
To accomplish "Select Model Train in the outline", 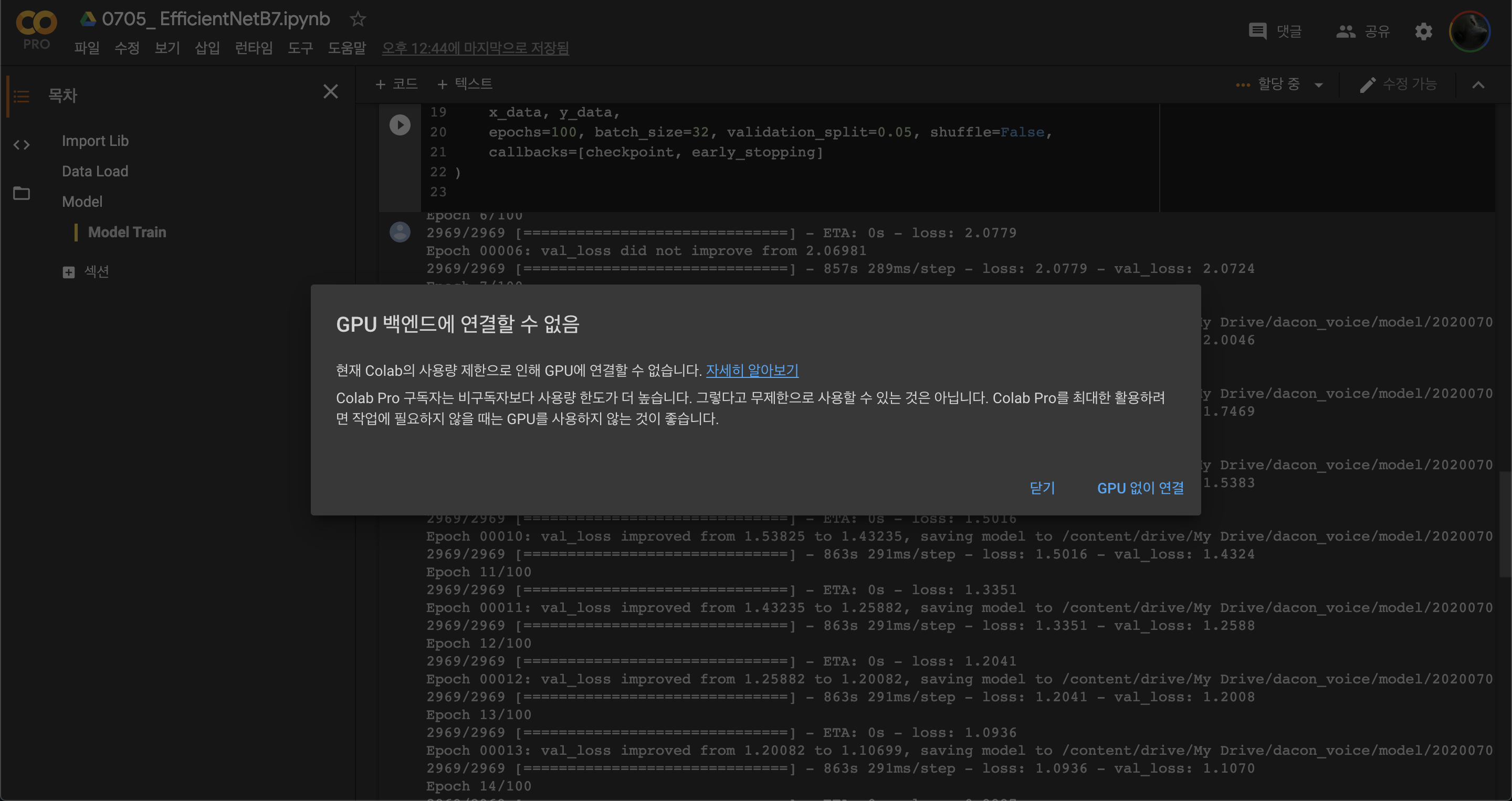I will click(x=127, y=232).
